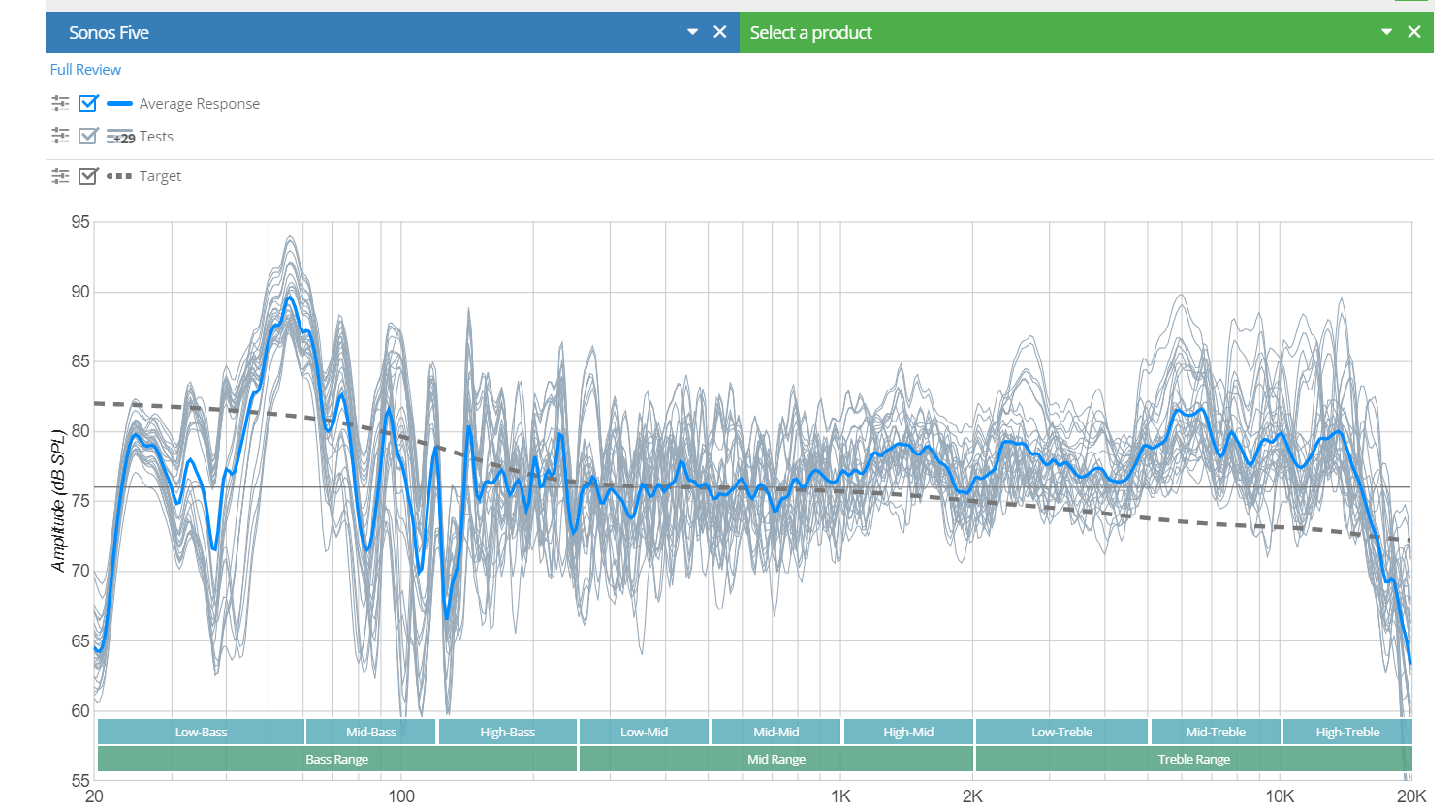Screen dimensions: 1456x812
Task: Select the Low-Mid frequency band
Action: click(x=644, y=732)
